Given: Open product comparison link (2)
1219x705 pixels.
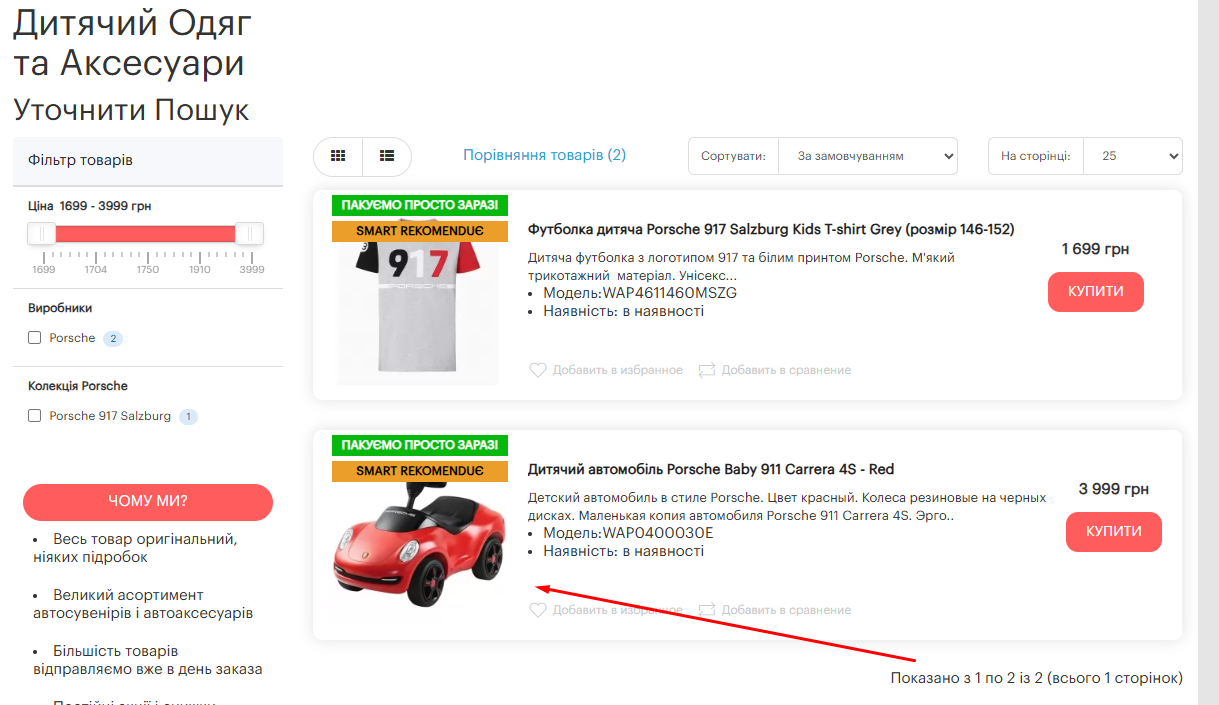Looking at the screenshot, I should point(544,155).
